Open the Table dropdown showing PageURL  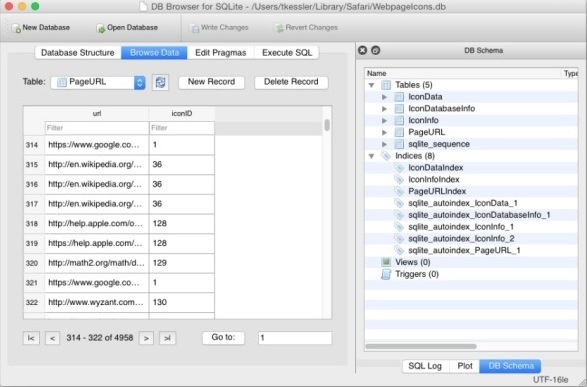[98, 82]
